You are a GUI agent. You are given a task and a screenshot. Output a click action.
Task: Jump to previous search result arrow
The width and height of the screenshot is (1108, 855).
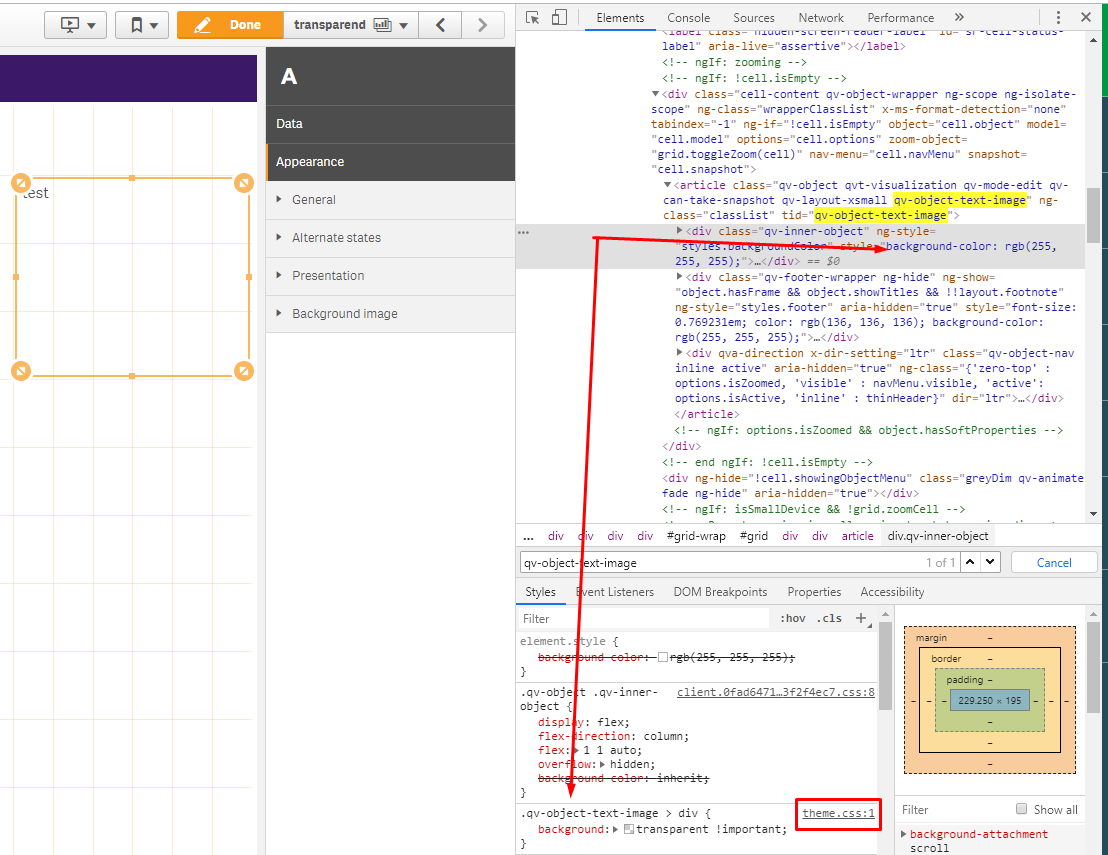969,563
